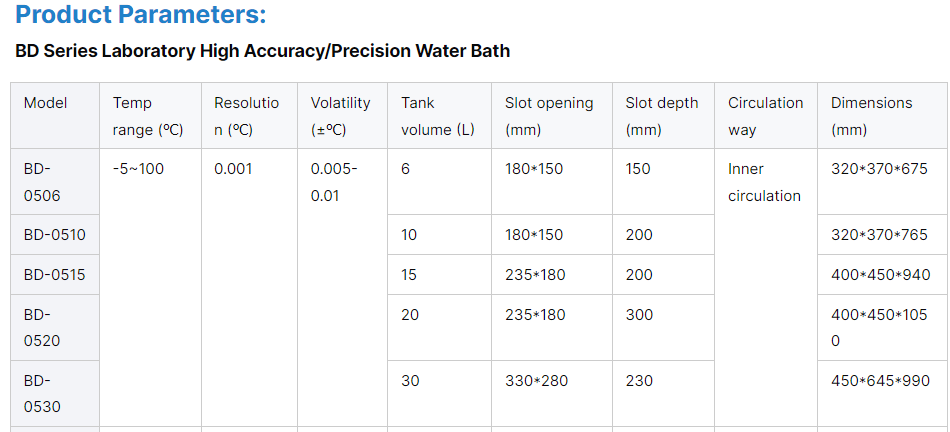Click the Model column header

tap(45, 103)
